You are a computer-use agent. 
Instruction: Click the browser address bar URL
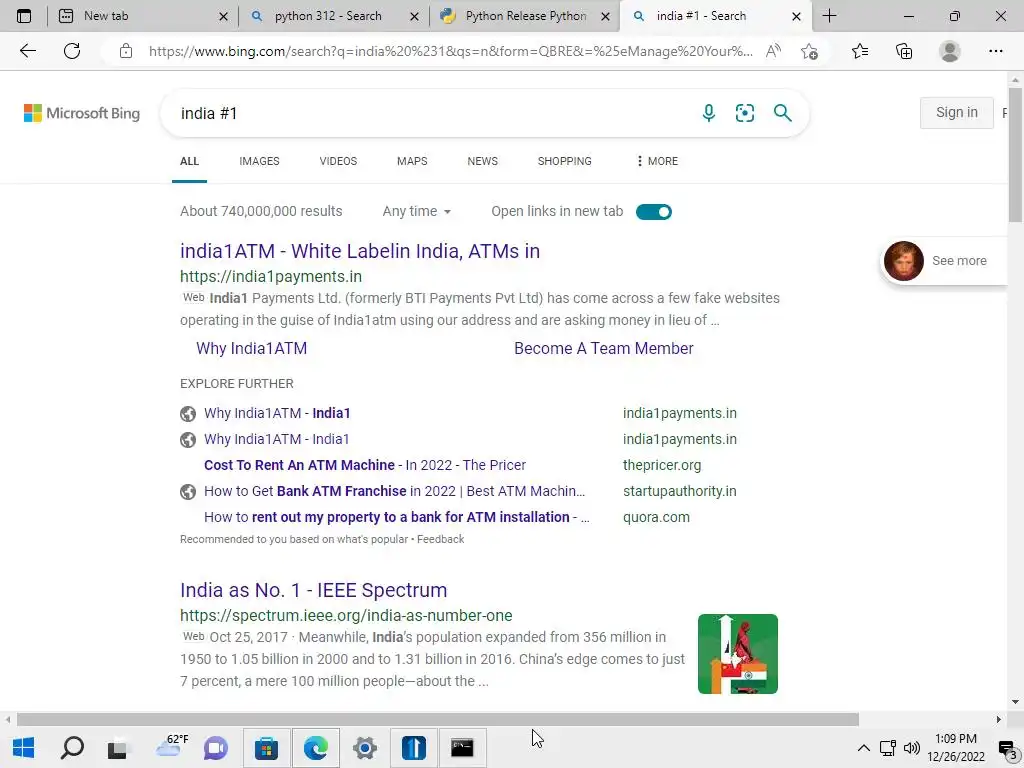pos(451,51)
